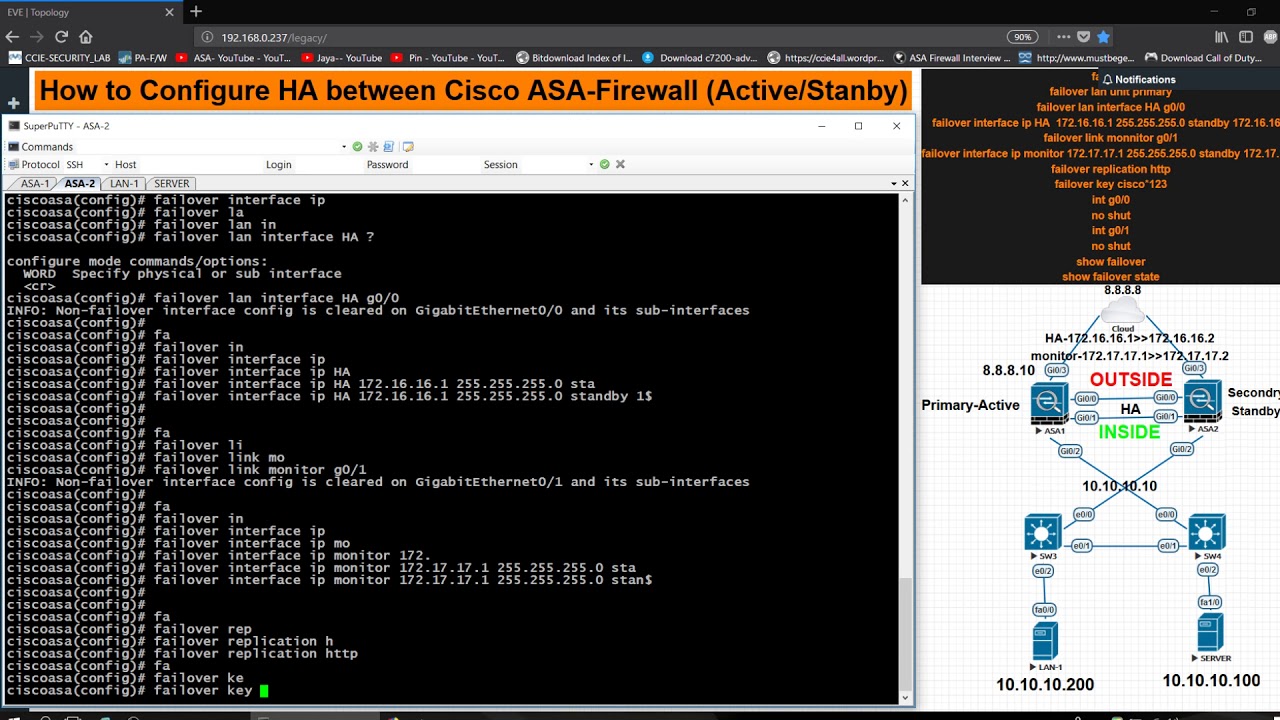Image resolution: width=1280 pixels, height=720 pixels.
Task: Click the 90% zoom level indicator
Action: [1022, 37]
